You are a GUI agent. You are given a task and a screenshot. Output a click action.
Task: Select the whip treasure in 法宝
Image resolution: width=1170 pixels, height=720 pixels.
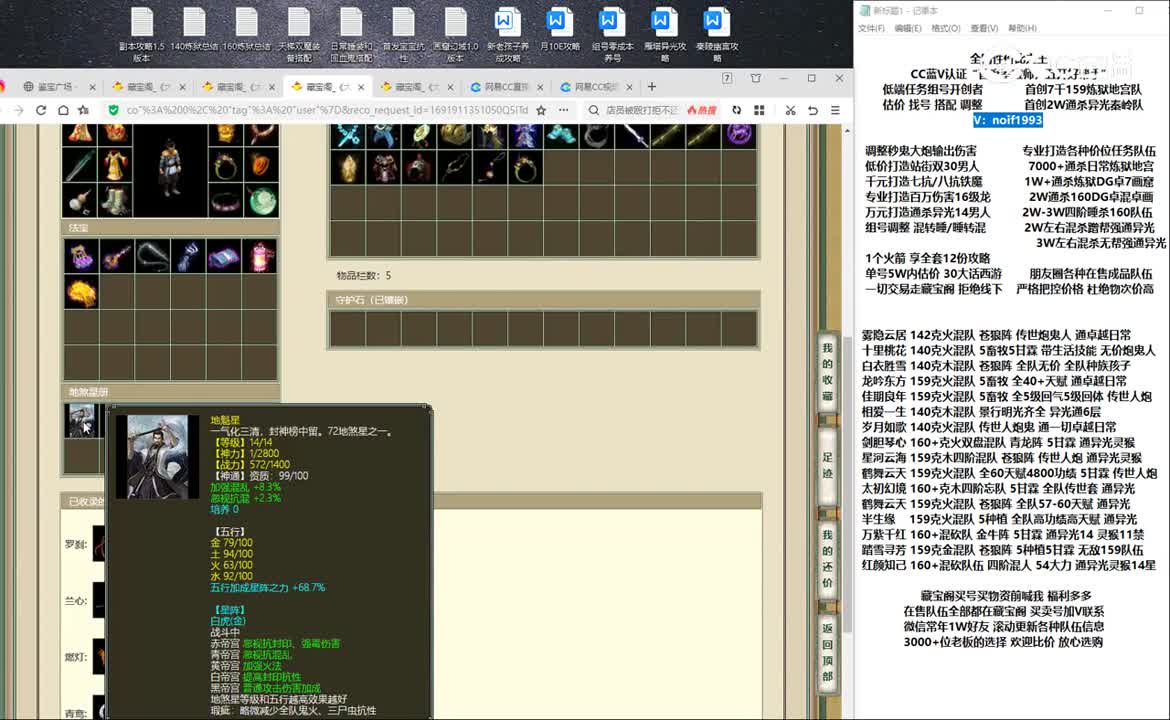[152, 257]
